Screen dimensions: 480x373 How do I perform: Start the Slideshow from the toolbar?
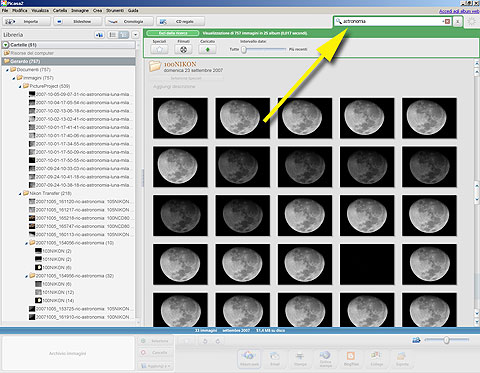click(x=78, y=22)
